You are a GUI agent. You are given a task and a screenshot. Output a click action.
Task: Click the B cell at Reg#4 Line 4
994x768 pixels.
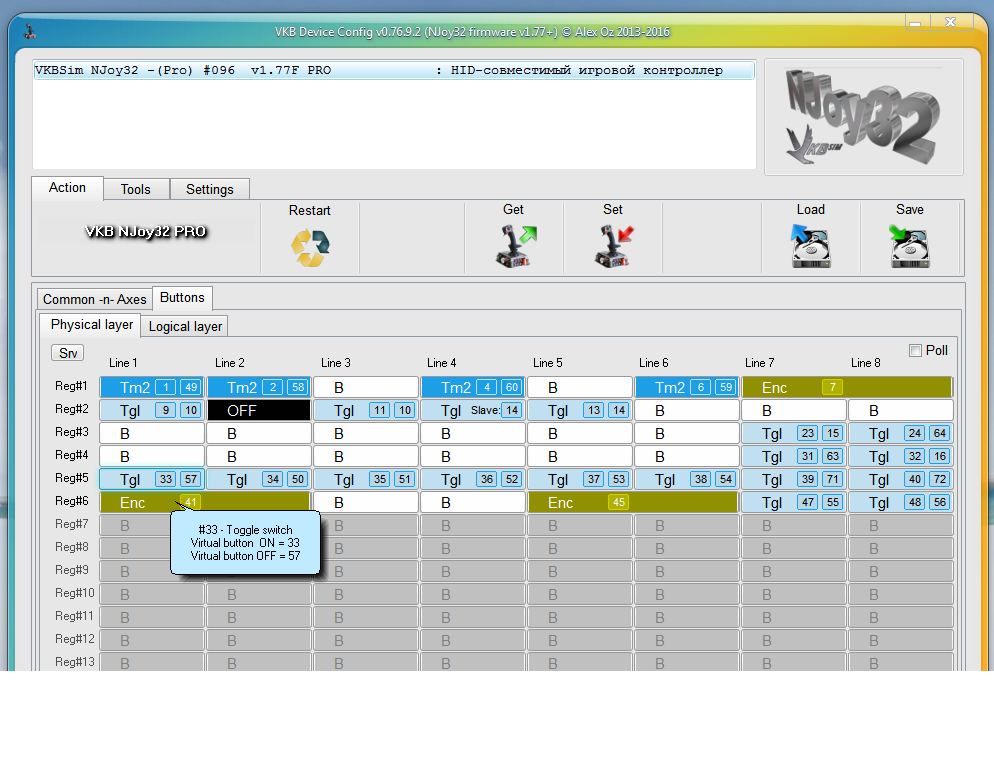(x=473, y=457)
